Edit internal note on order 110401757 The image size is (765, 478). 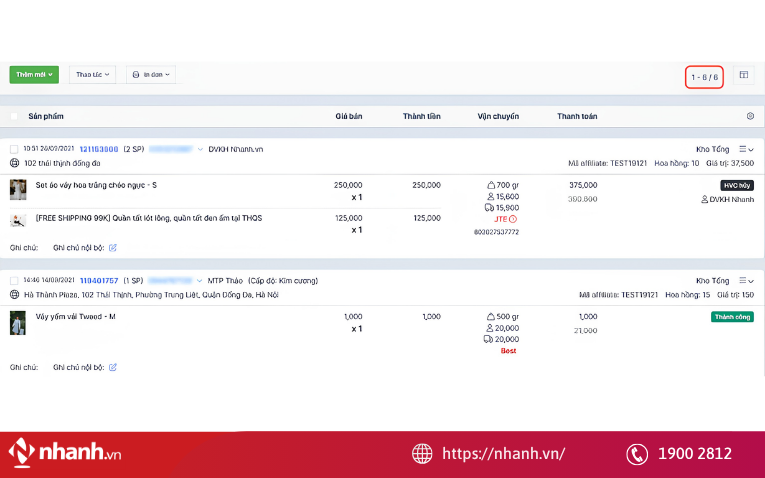point(113,367)
